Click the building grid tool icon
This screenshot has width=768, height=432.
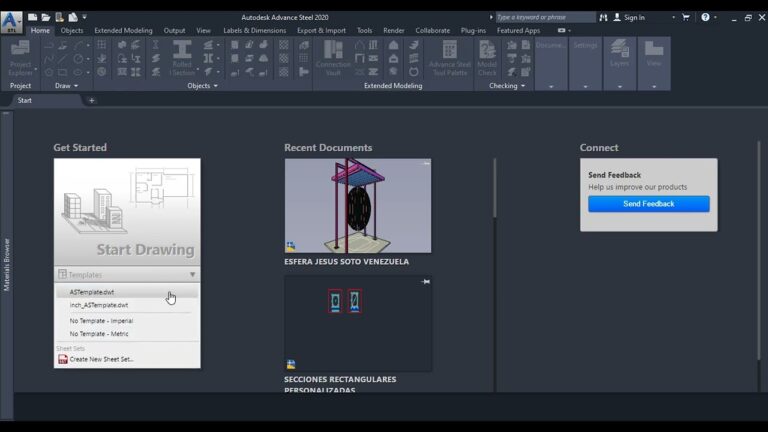[101, 45]
